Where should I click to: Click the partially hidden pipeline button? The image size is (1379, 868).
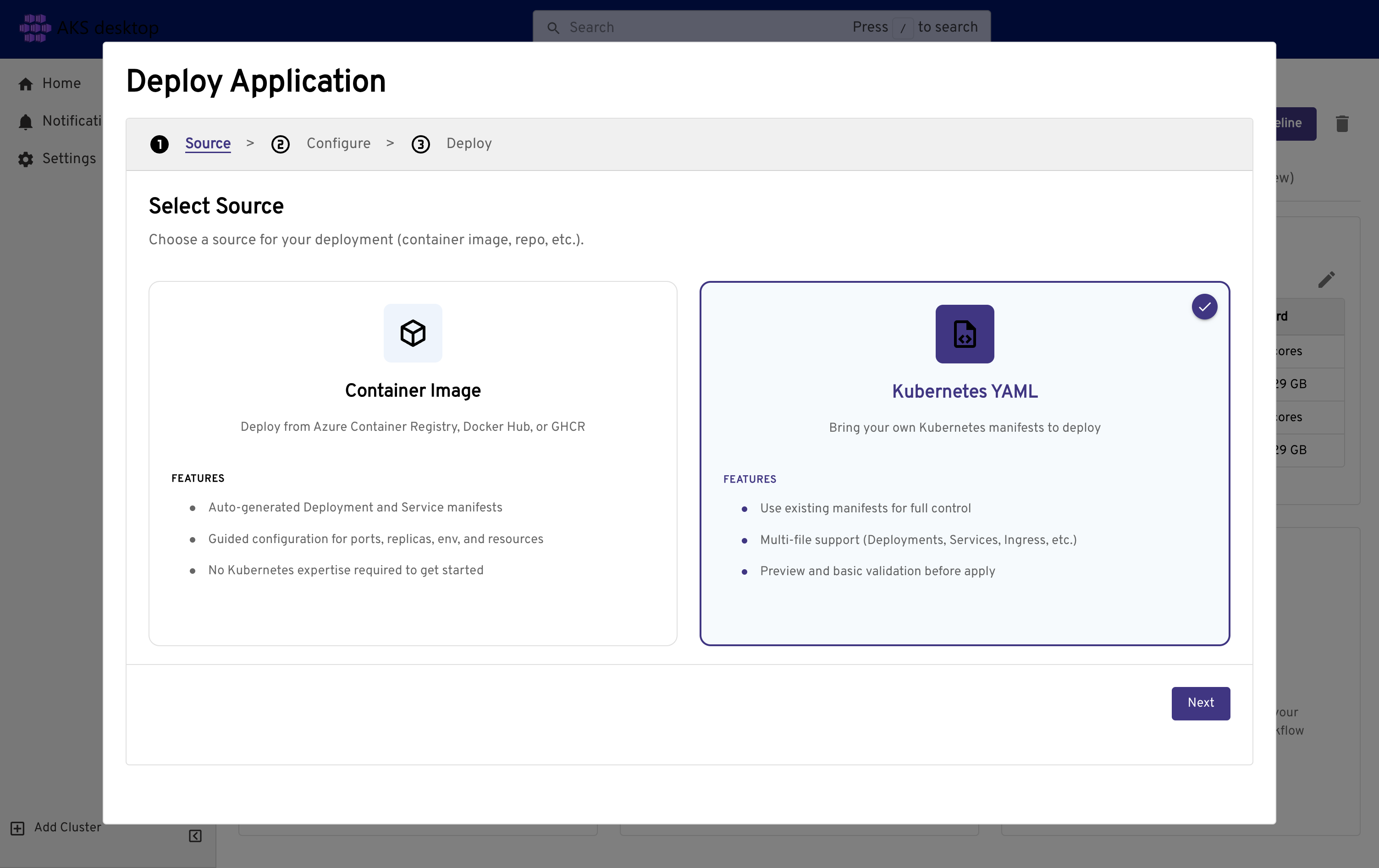click(1296, 124)
